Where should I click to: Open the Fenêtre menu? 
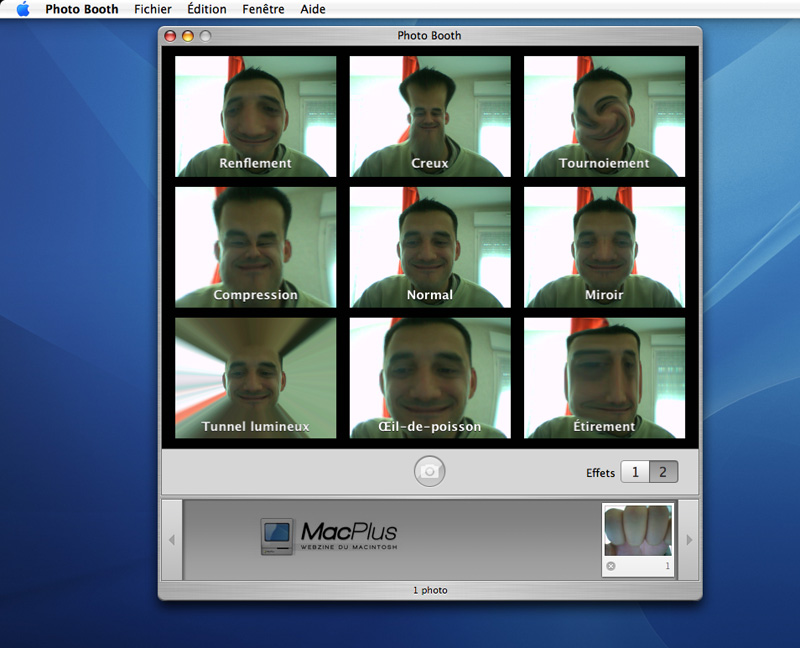(263, 9)
